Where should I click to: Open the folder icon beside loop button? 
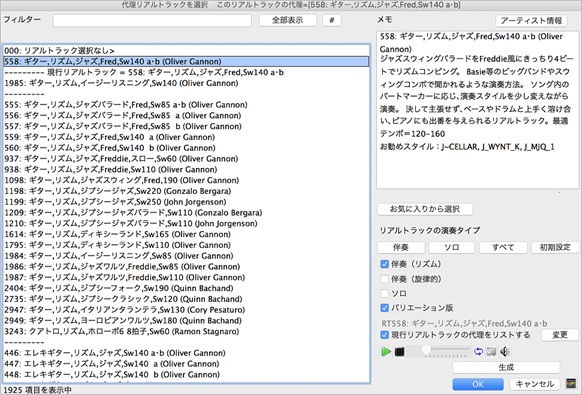[491, 351]
